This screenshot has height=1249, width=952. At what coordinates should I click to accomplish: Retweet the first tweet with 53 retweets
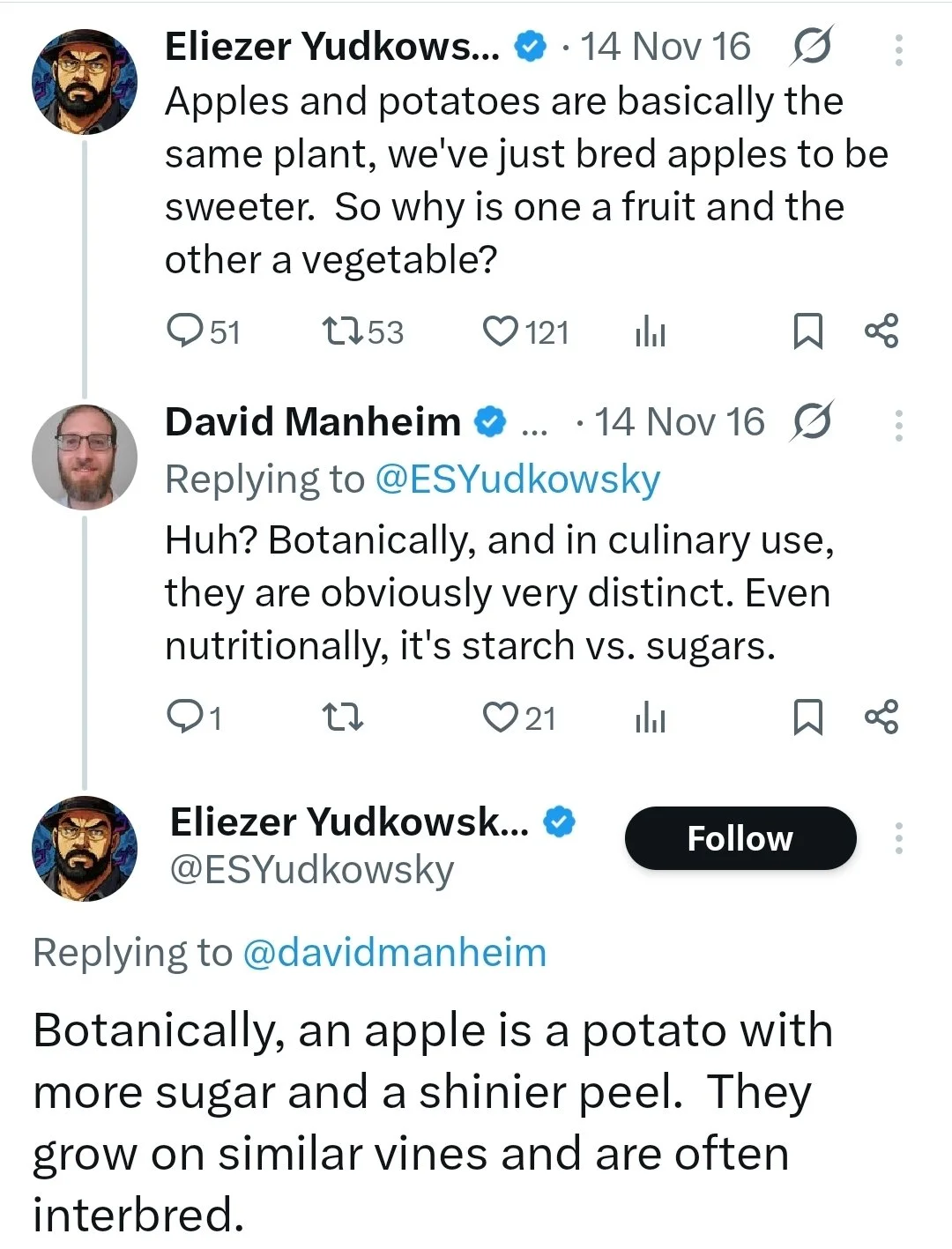tap(342, 331)
